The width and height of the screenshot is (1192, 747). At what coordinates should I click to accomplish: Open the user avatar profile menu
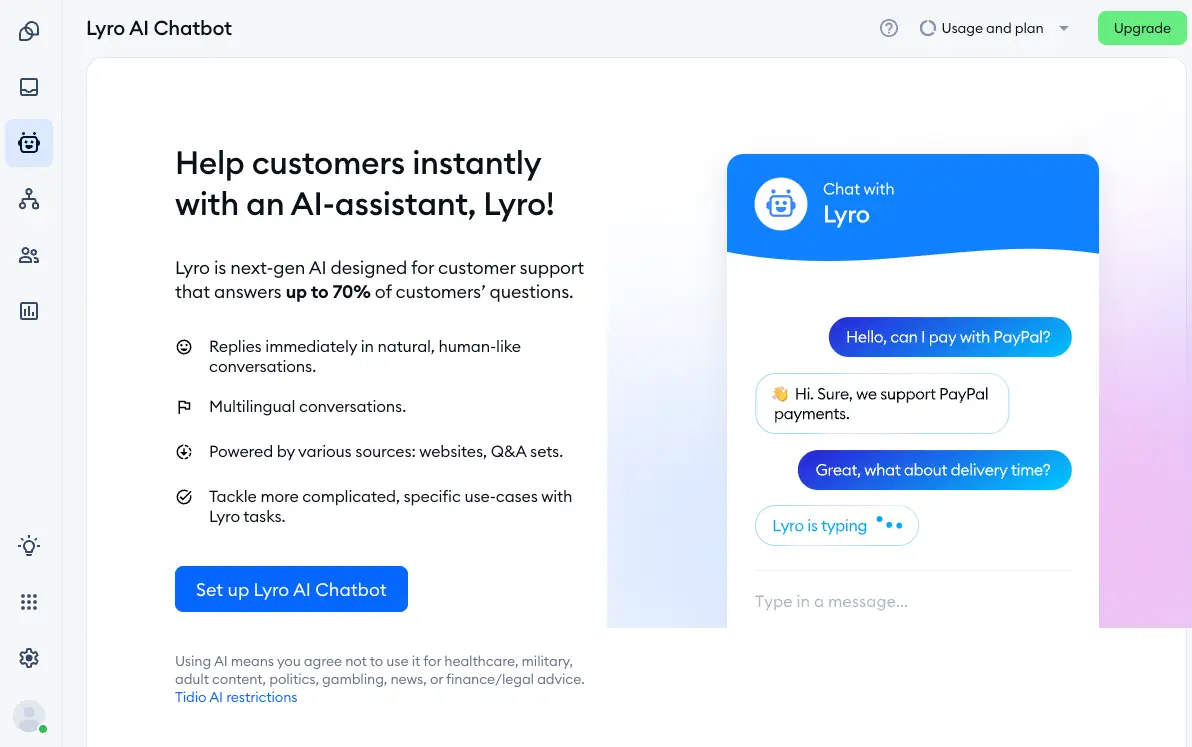pos(30,717)
